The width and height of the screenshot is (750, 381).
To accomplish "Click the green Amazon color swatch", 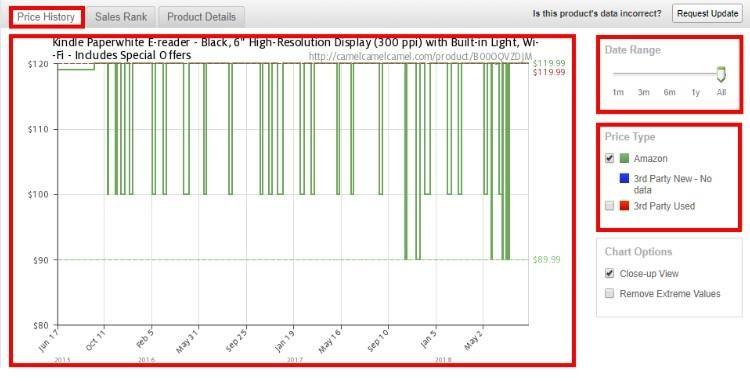I will tap(624, 158).
